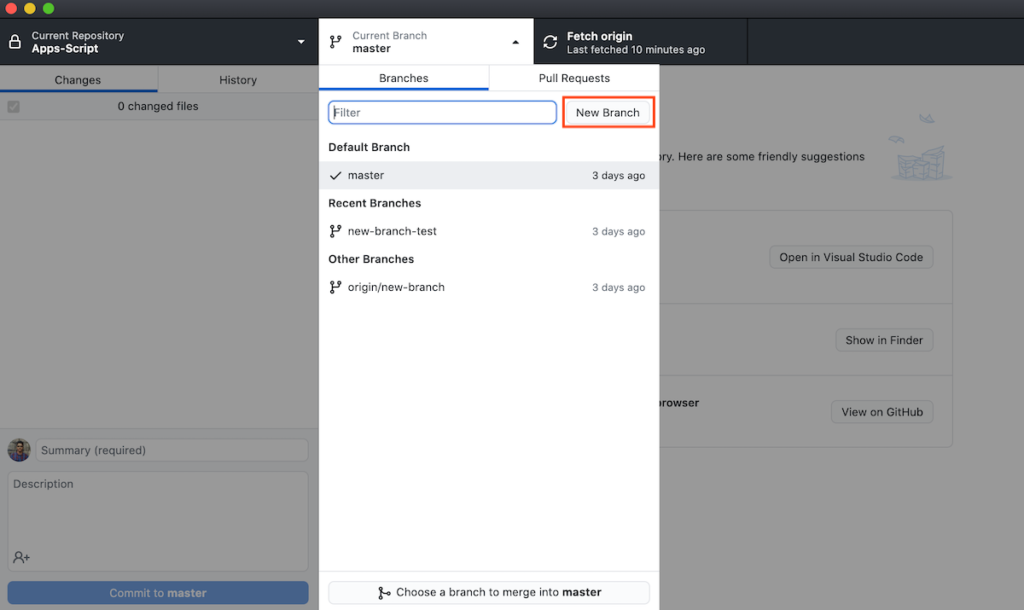This screenshot has height=610, width=1024.
Task: Click the green macOS zoom button
Action: [48, 8]
